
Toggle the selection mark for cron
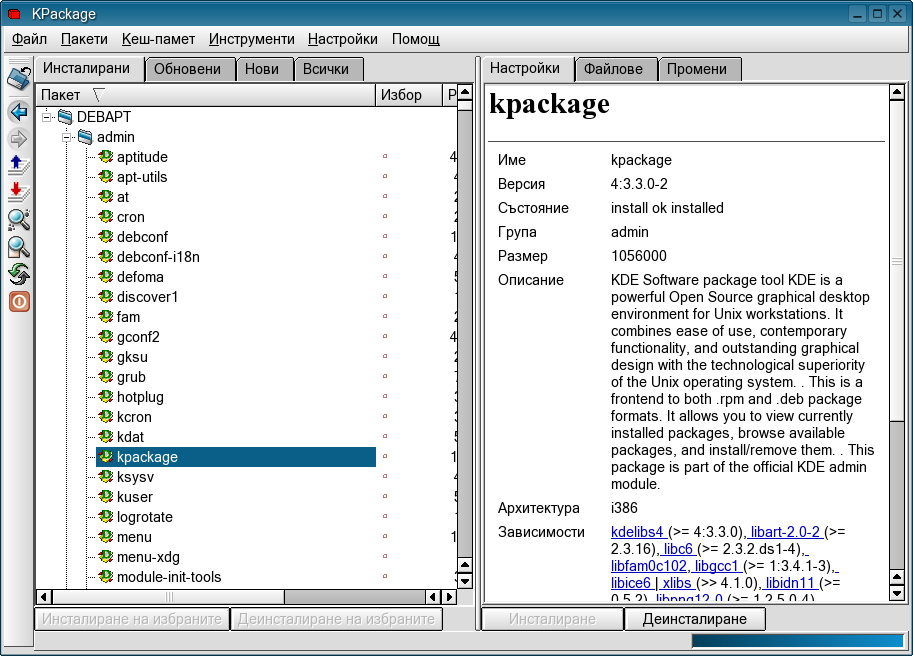[x=385, y=217]
